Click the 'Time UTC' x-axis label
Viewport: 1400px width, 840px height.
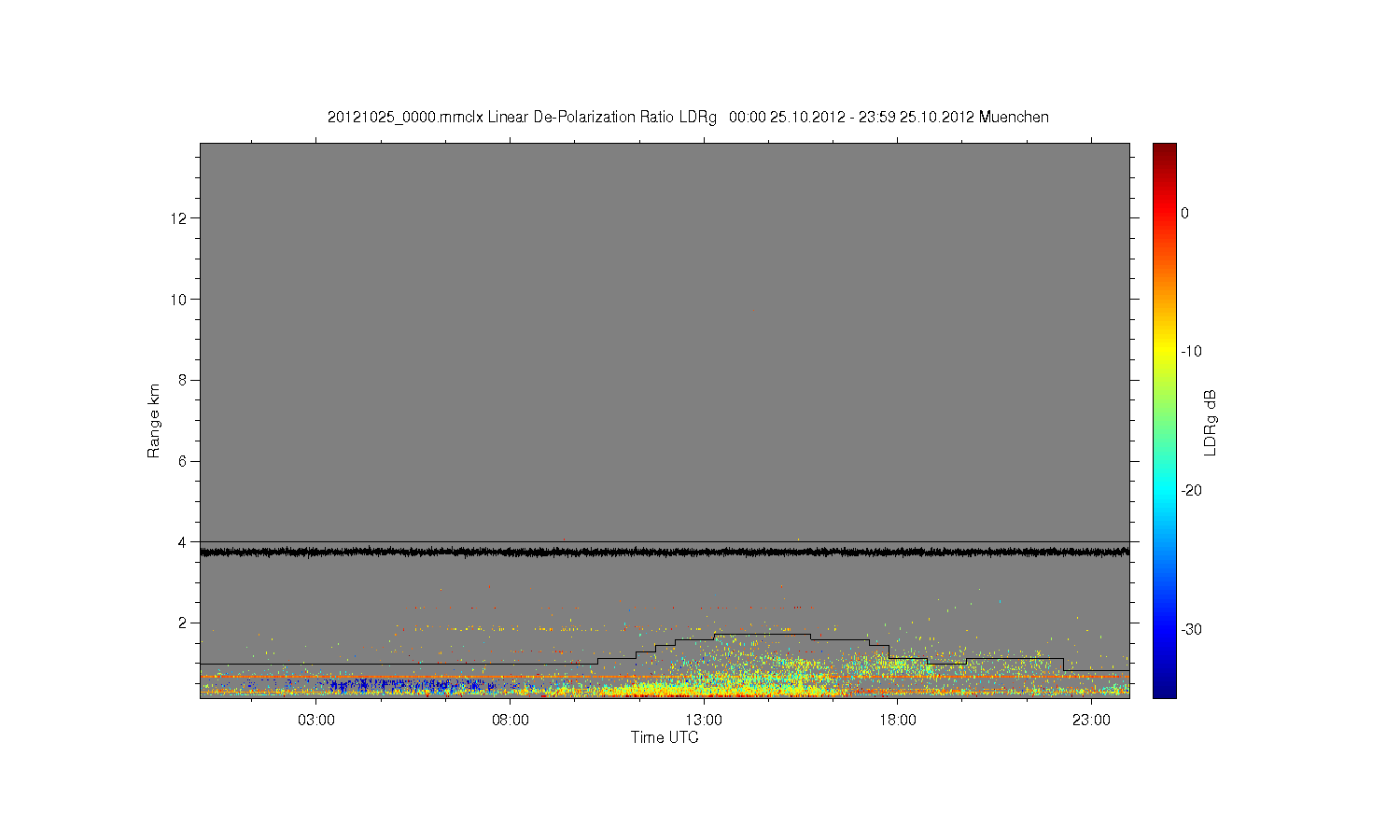665,737
